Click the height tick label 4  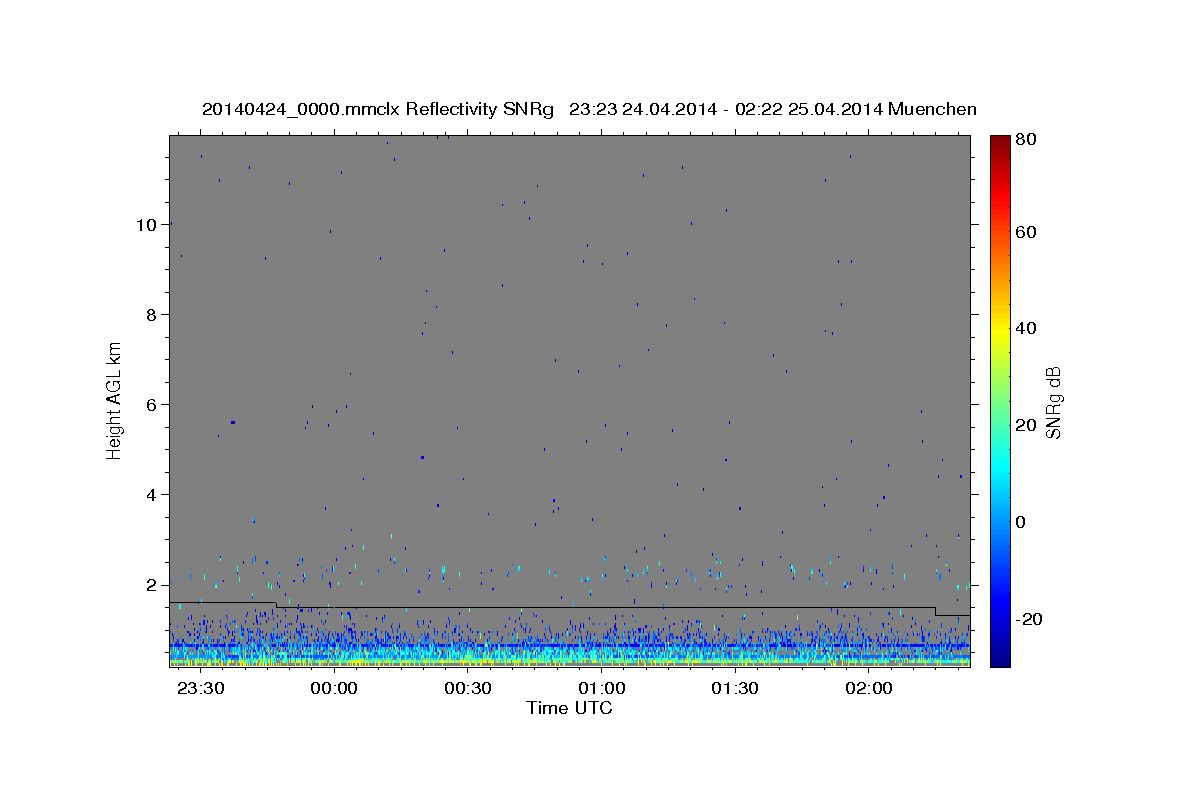(x=152, y=494)
